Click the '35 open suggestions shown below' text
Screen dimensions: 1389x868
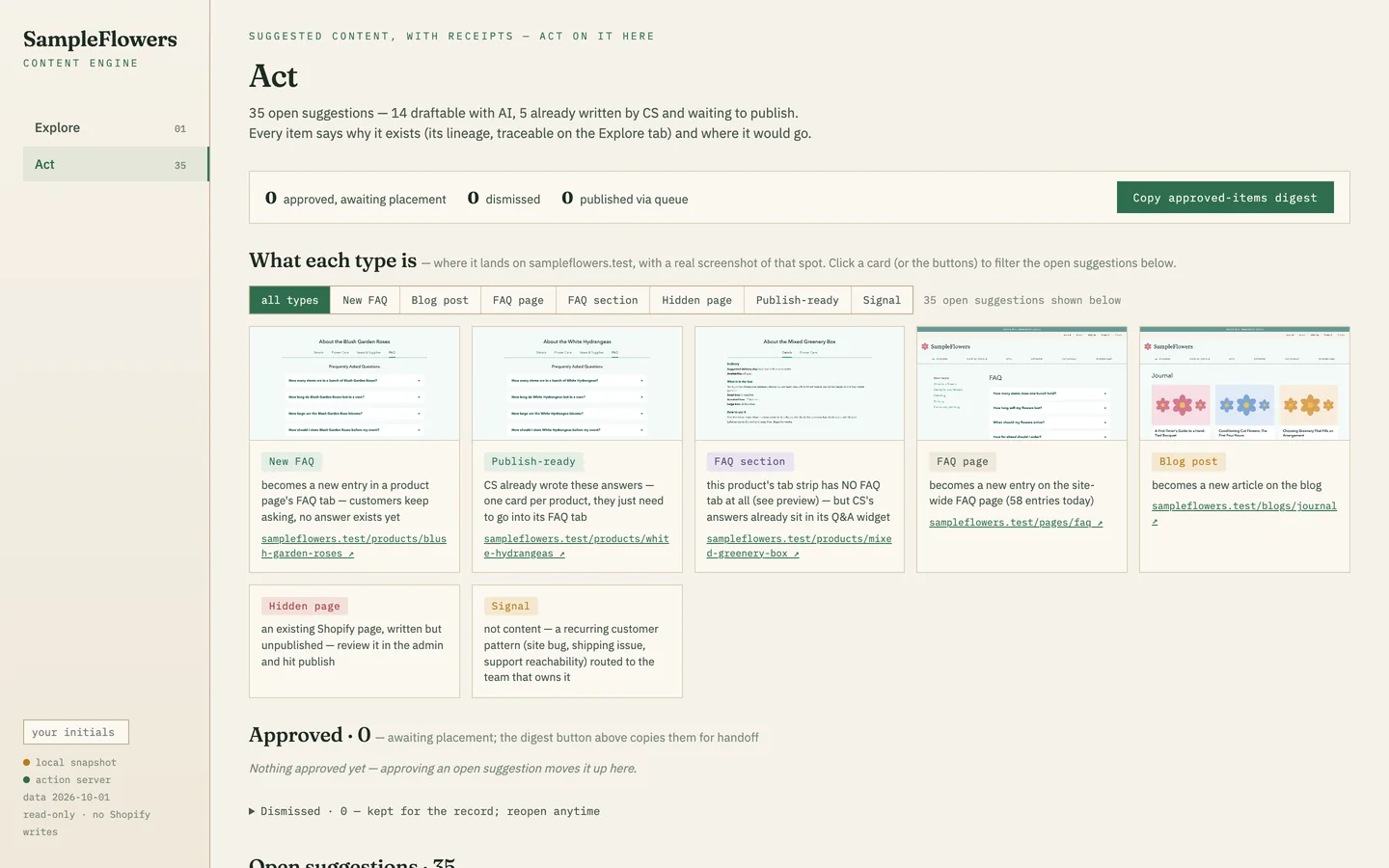(1022, 301)
